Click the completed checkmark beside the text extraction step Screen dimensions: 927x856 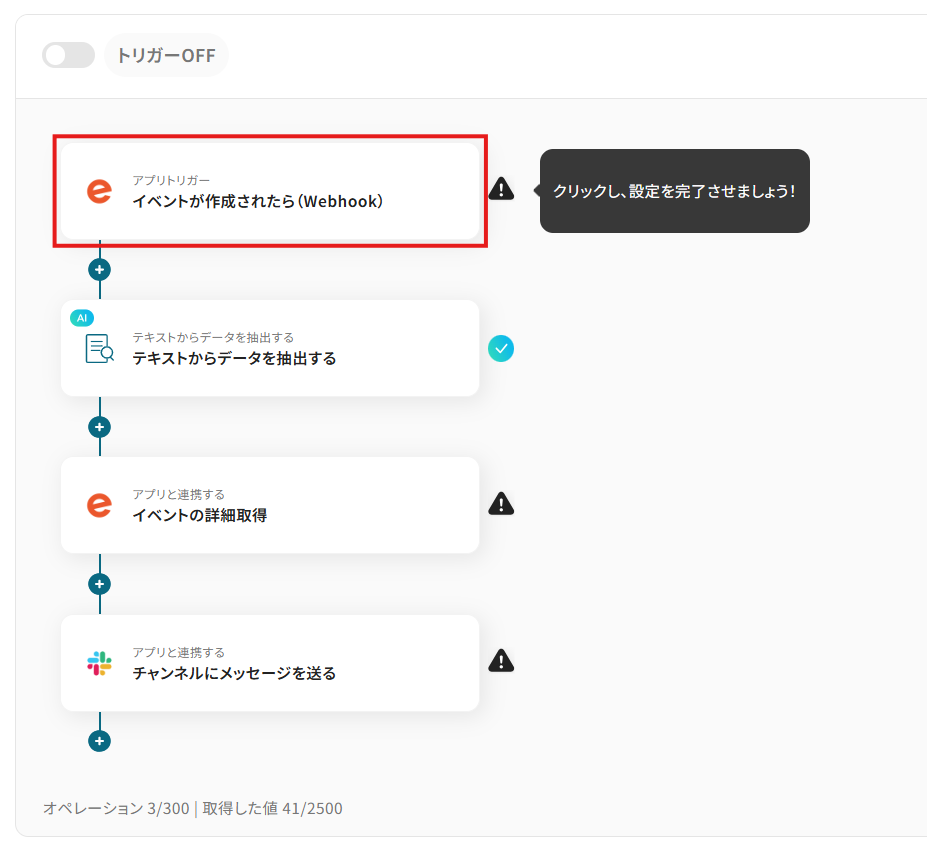pyautogui.click(x=501, y=349)
